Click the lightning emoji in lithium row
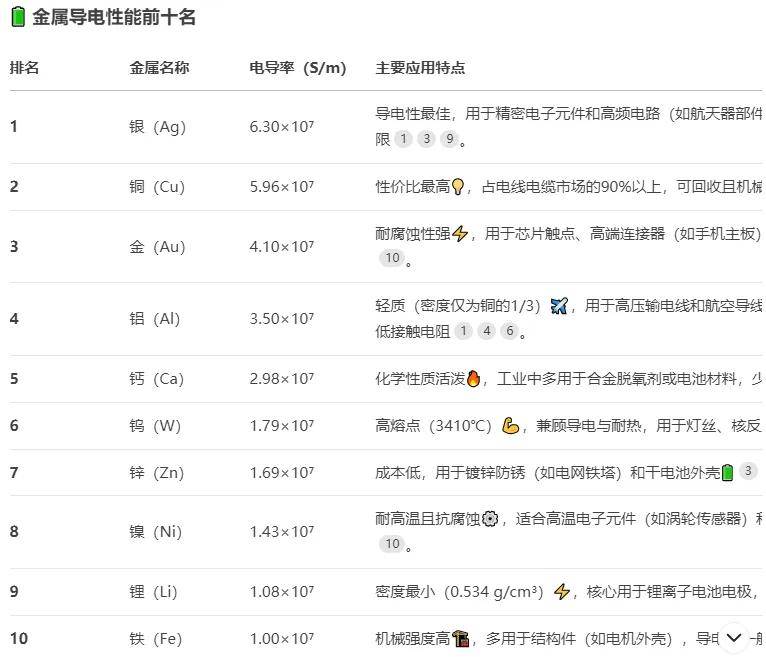The width and height of the screenshot is (766, 657). point(562,592)
